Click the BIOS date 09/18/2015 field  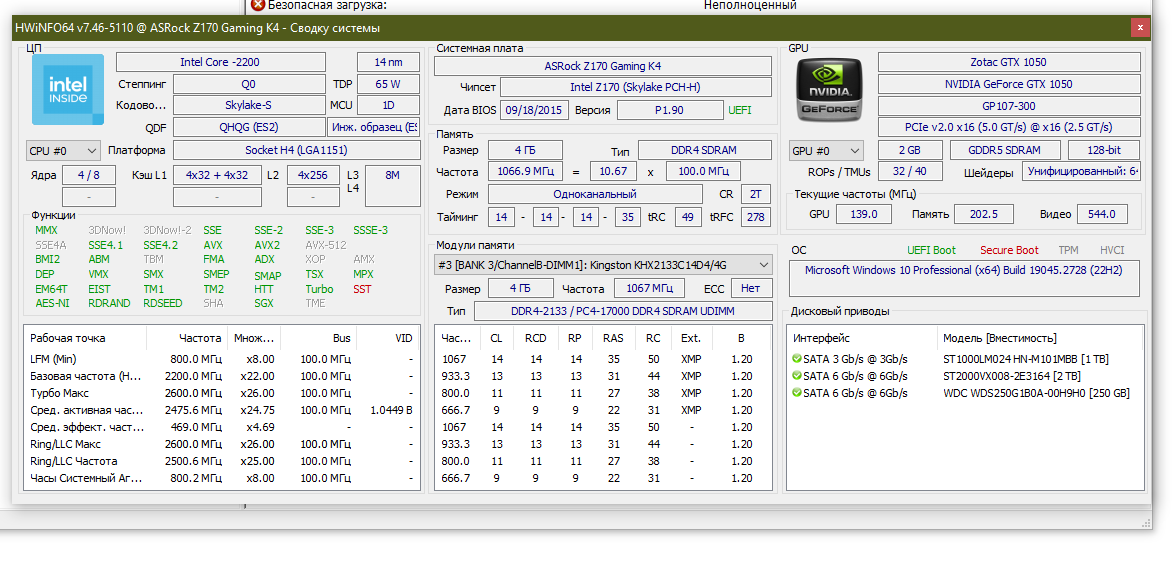(534, 111)
